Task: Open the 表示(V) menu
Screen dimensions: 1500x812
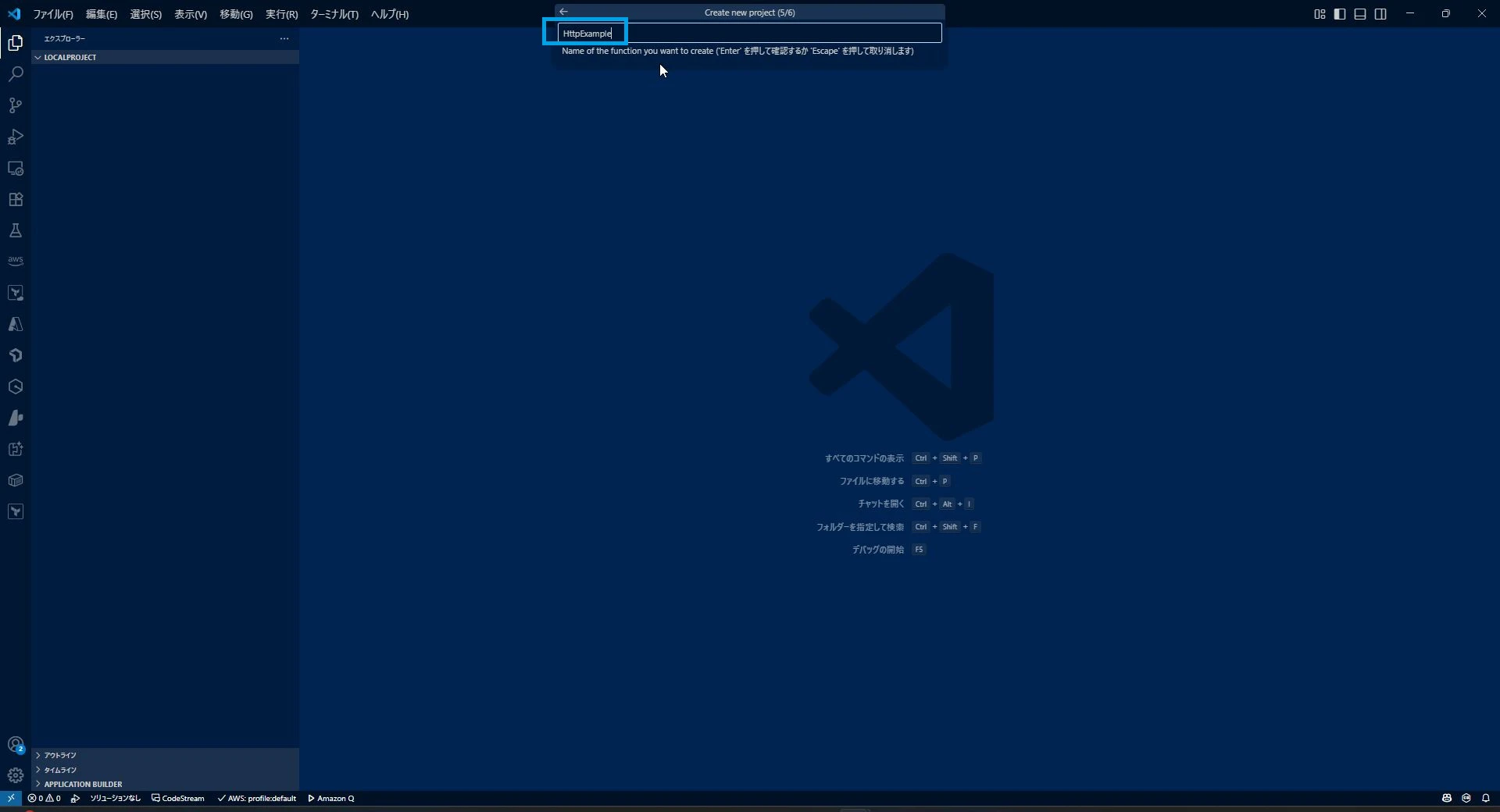Action: click(191, 14)
